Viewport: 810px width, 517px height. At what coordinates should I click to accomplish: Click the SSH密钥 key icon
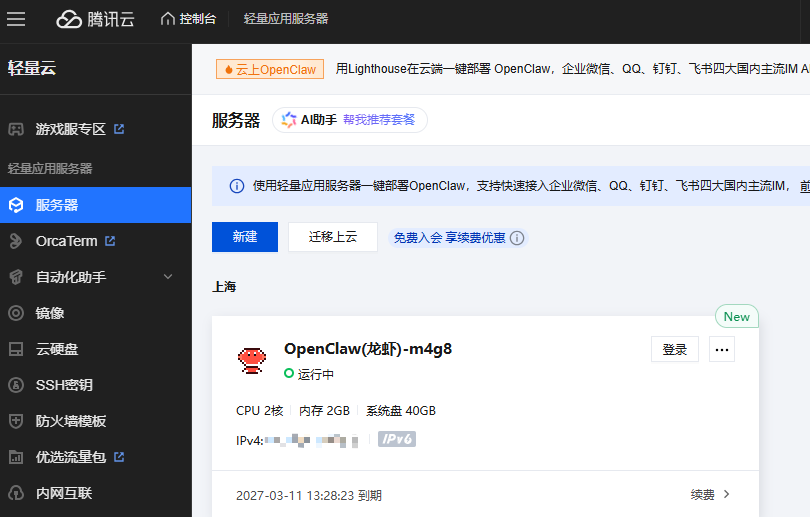tap(16, 385)
